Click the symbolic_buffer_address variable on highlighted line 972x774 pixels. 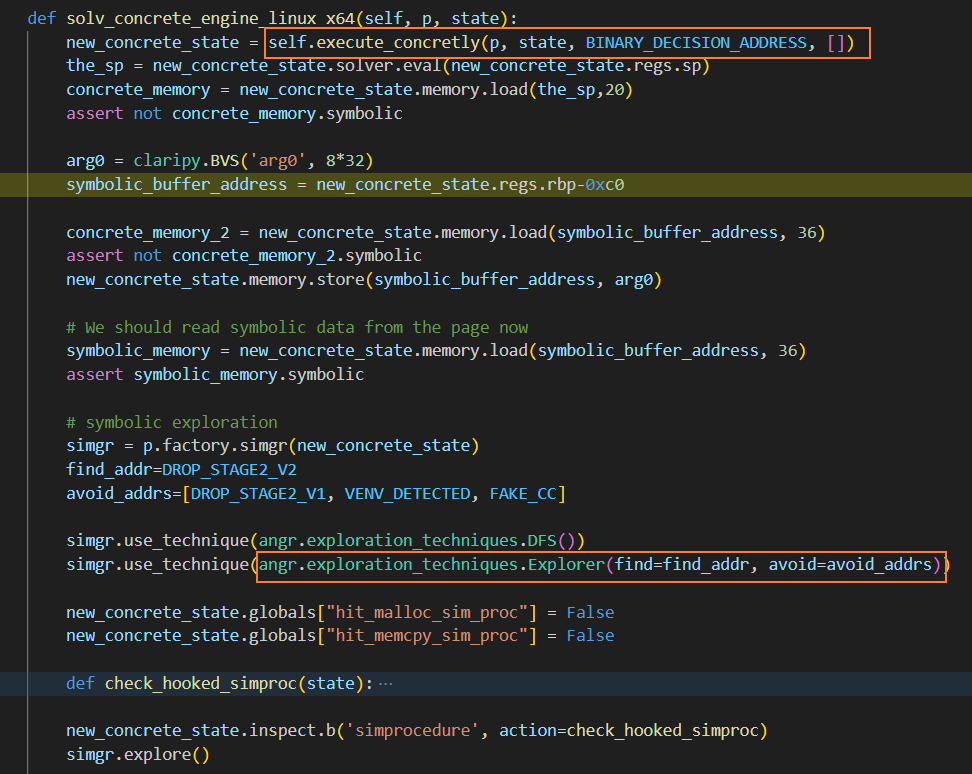177,185
